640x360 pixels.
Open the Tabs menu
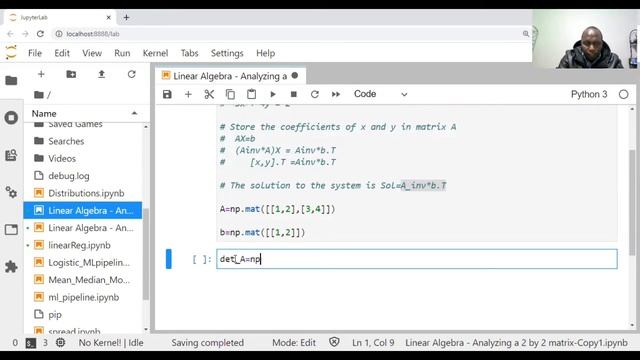click(189, 53)
